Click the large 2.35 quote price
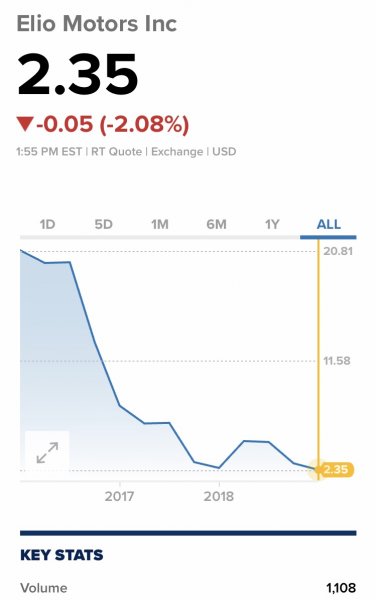The width and height of the screenshot is (376, 600). pos(78,74)
